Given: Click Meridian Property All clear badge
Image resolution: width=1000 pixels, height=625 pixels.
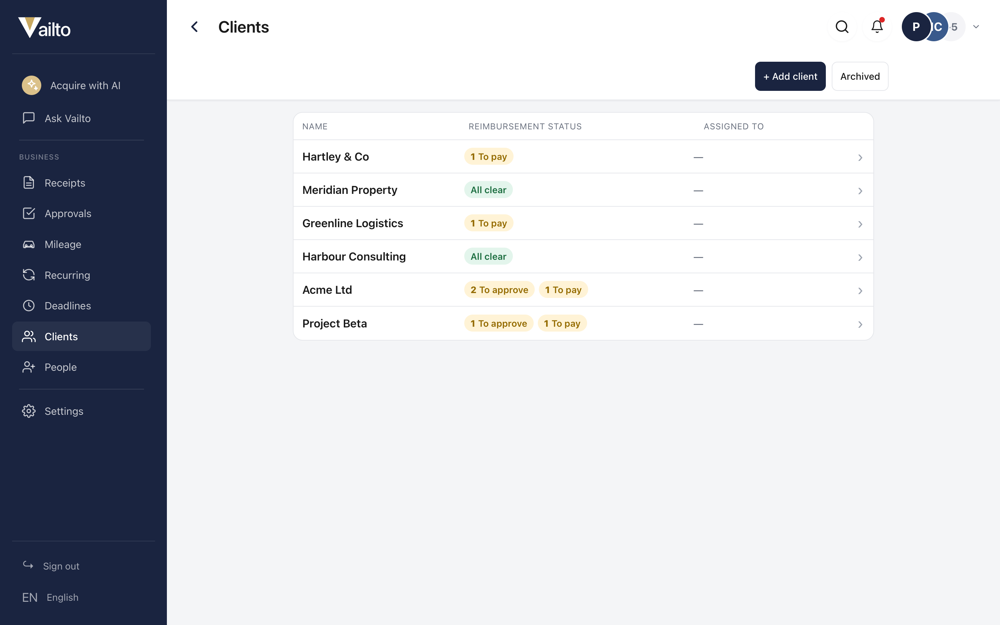Looking at the screenshot, I should pyautogui.click(x=489, y=189).
